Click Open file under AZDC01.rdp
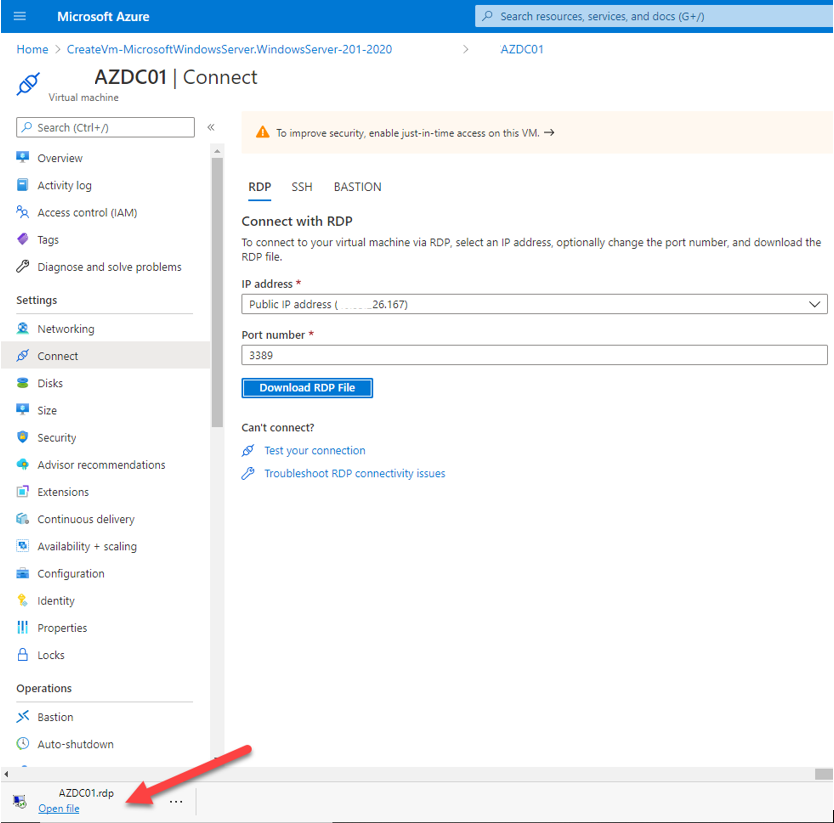 click(x=59, y=808)
